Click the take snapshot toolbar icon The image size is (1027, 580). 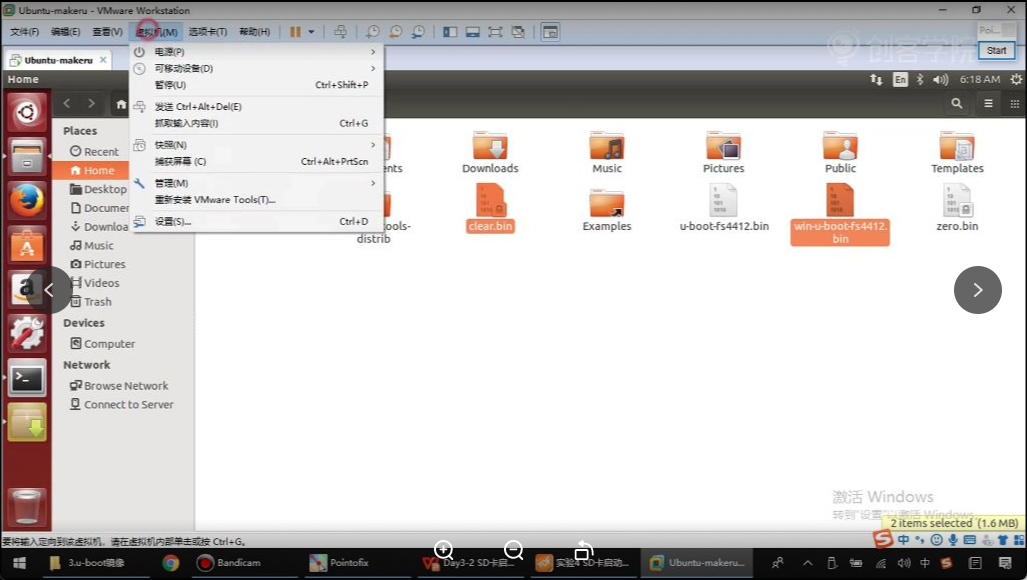tap(372, 31)
